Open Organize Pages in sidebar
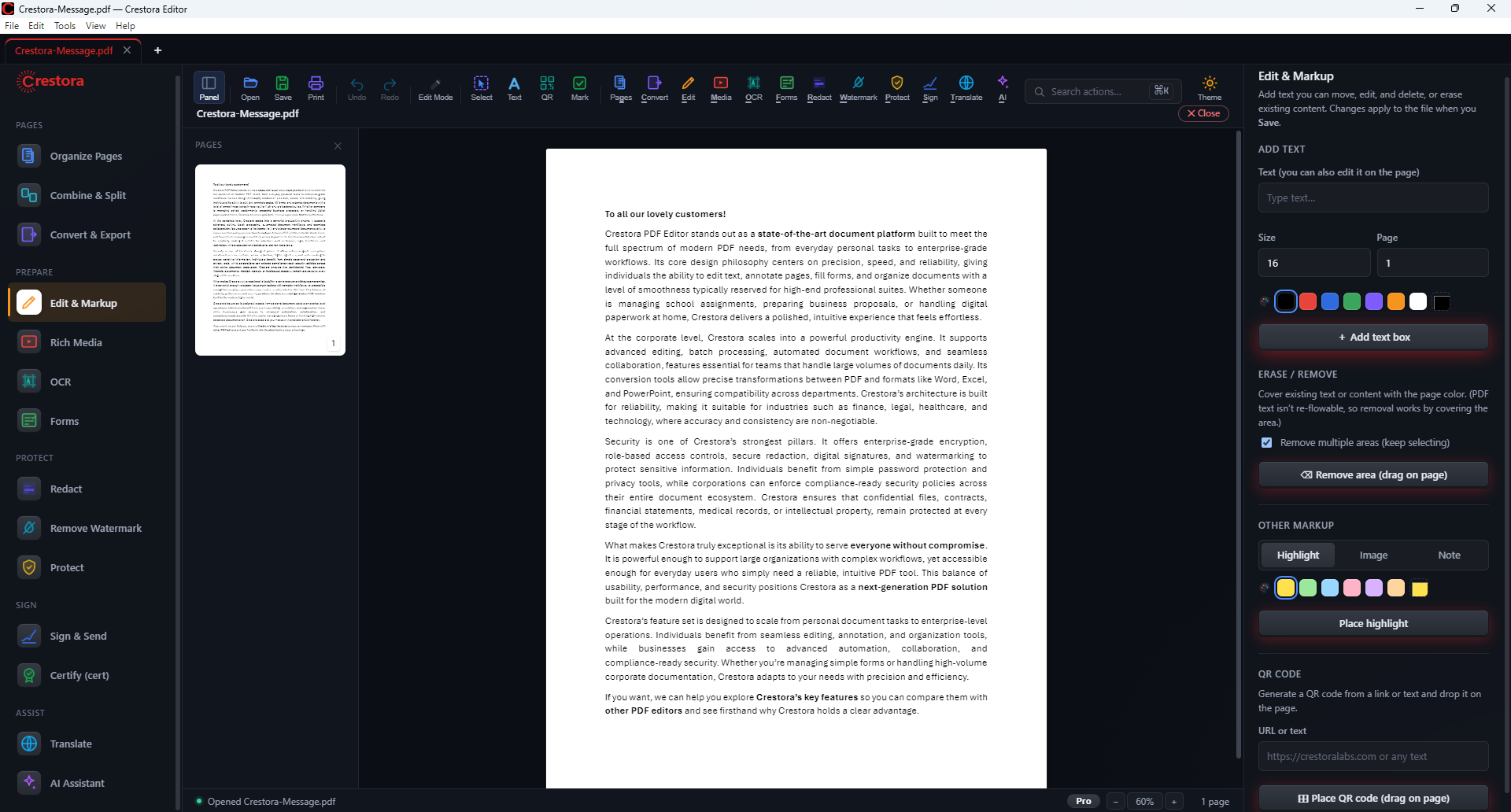 (87, 156)
